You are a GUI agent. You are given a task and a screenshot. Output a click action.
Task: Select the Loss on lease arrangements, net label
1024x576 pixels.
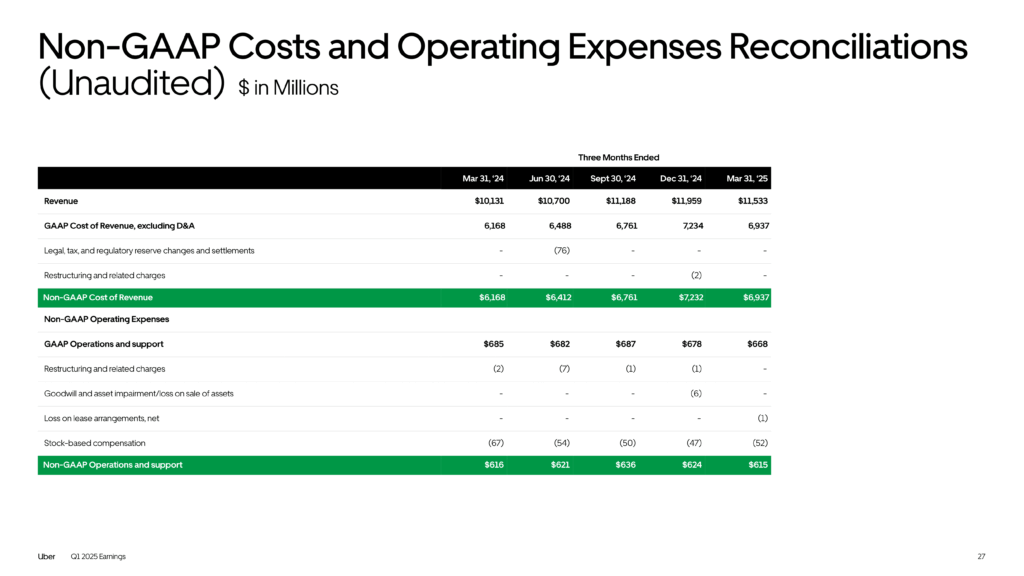click(101, 418)
